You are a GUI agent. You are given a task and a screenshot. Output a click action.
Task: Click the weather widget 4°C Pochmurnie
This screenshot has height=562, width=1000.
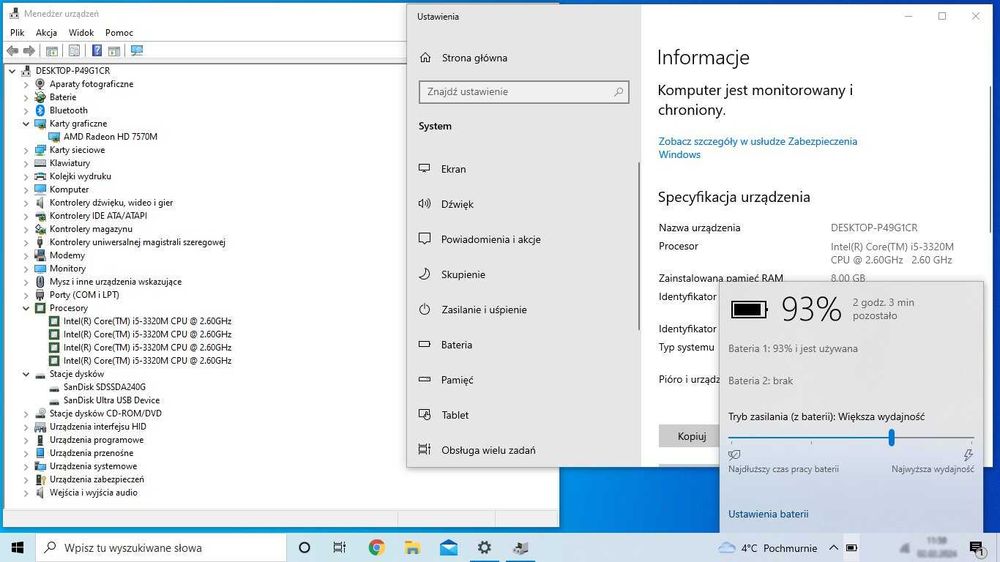(x=768, y=548)
